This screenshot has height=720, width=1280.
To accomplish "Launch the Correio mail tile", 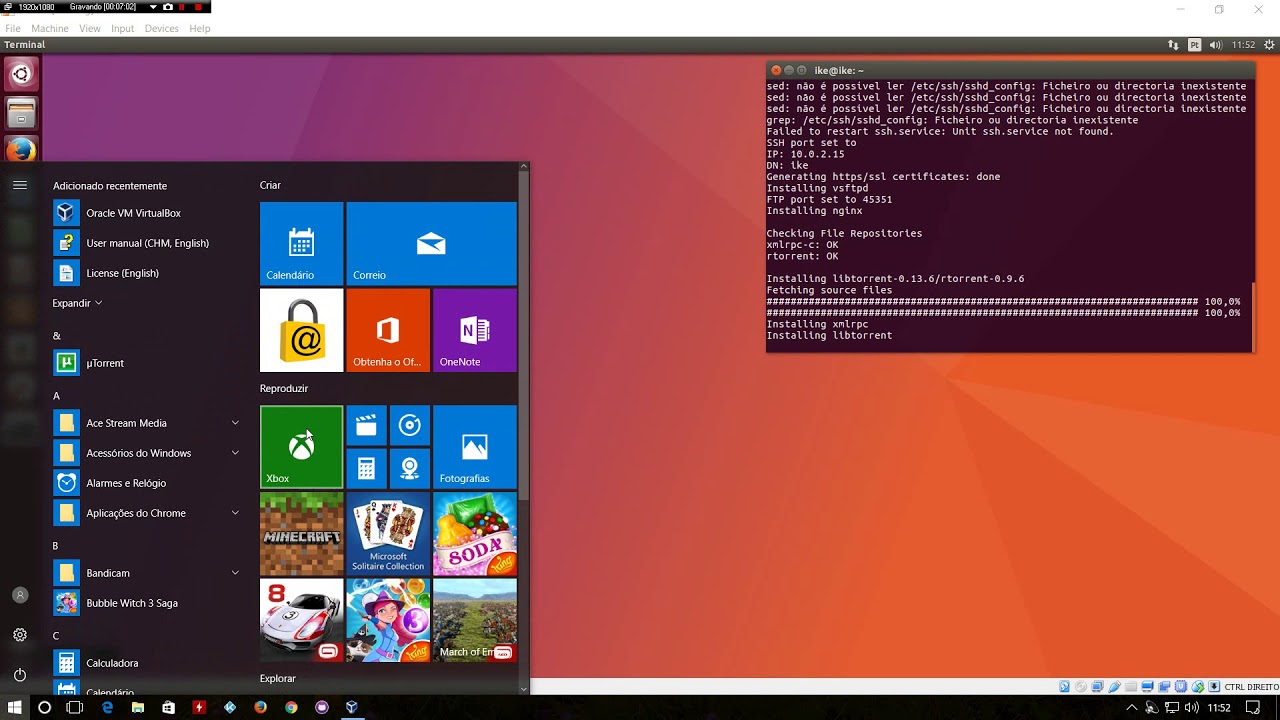I will 431,243.
